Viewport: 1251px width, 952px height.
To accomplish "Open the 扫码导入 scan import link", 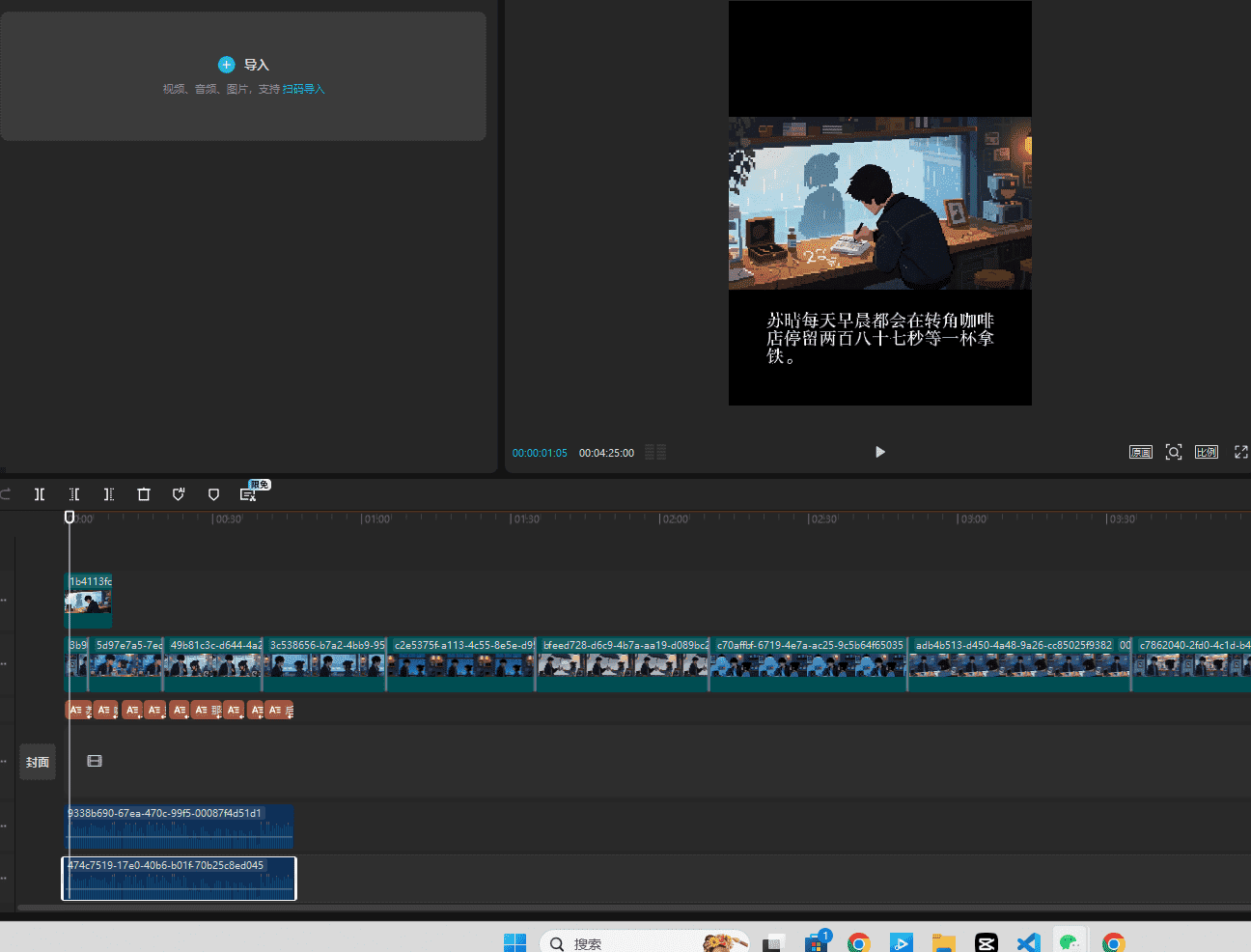I will 303,89.
